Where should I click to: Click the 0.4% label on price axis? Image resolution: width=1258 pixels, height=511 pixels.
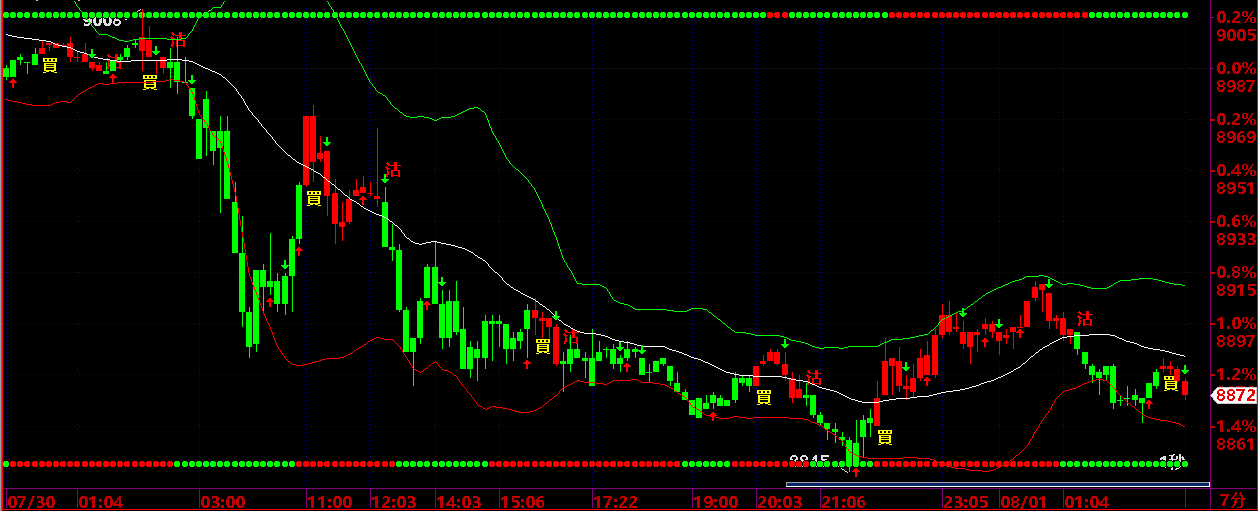pyautogui.click(x=1237, y=170)
